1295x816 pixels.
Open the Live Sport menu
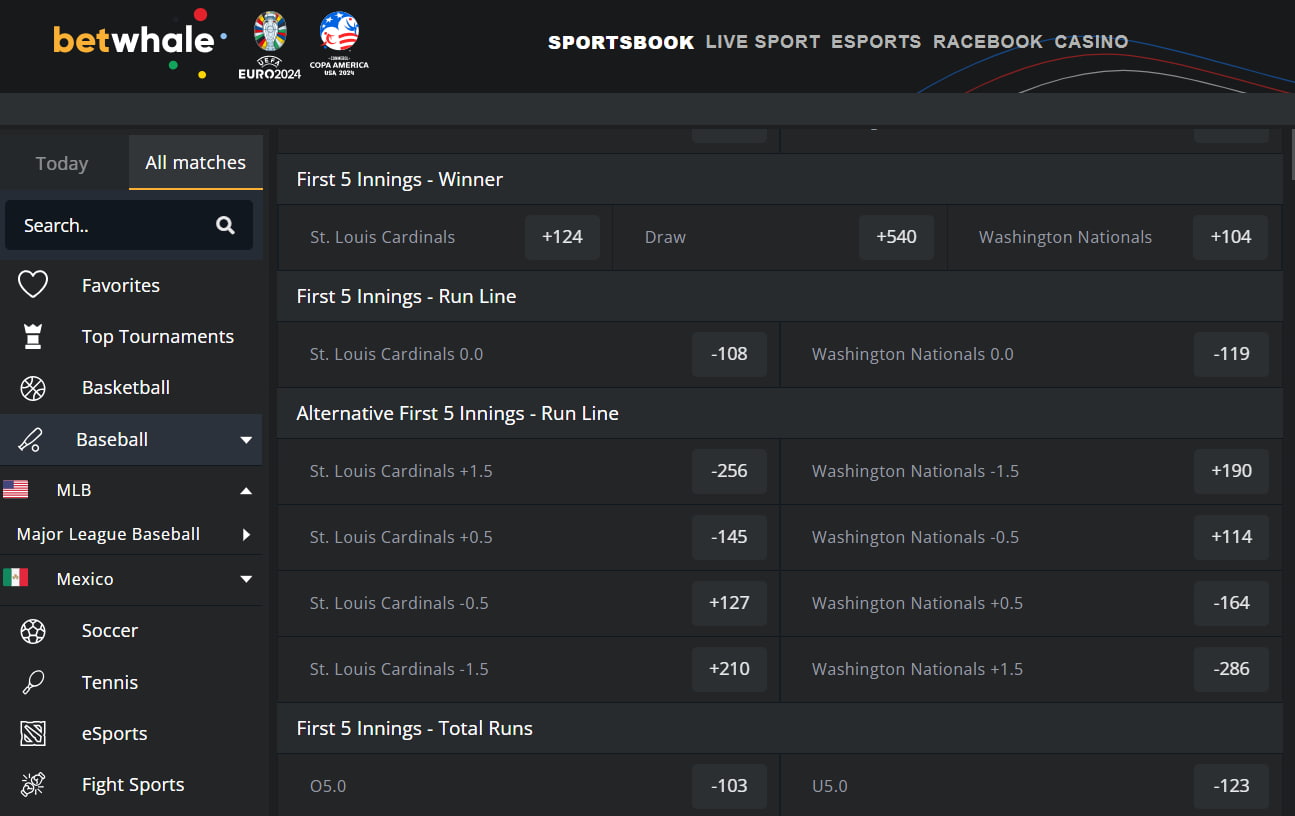pos(763,42)
